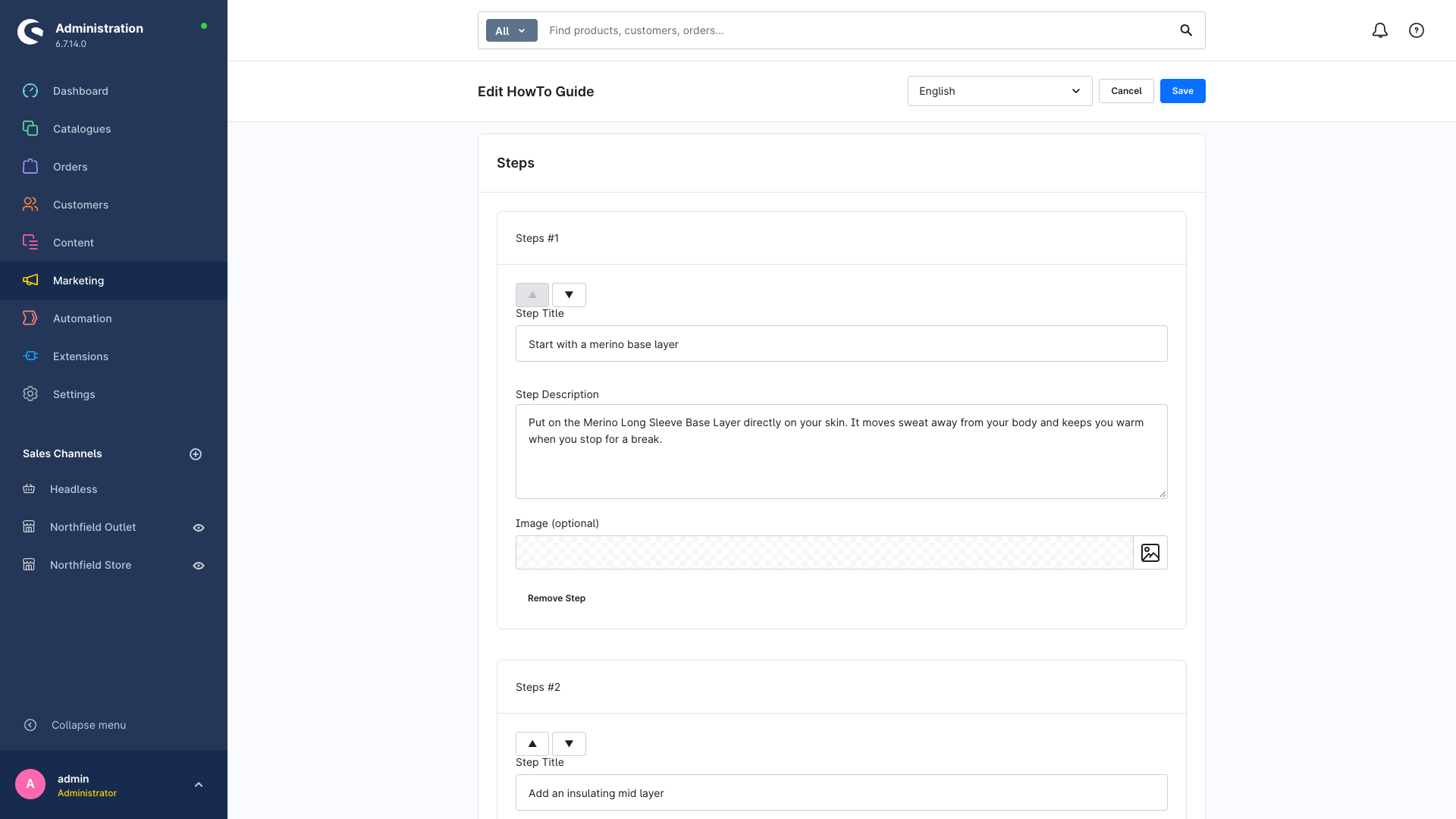The height and width of the screenshot is (819, 1456).
Task: Click the Dashboard gauge icon
Action: point(30,91)
